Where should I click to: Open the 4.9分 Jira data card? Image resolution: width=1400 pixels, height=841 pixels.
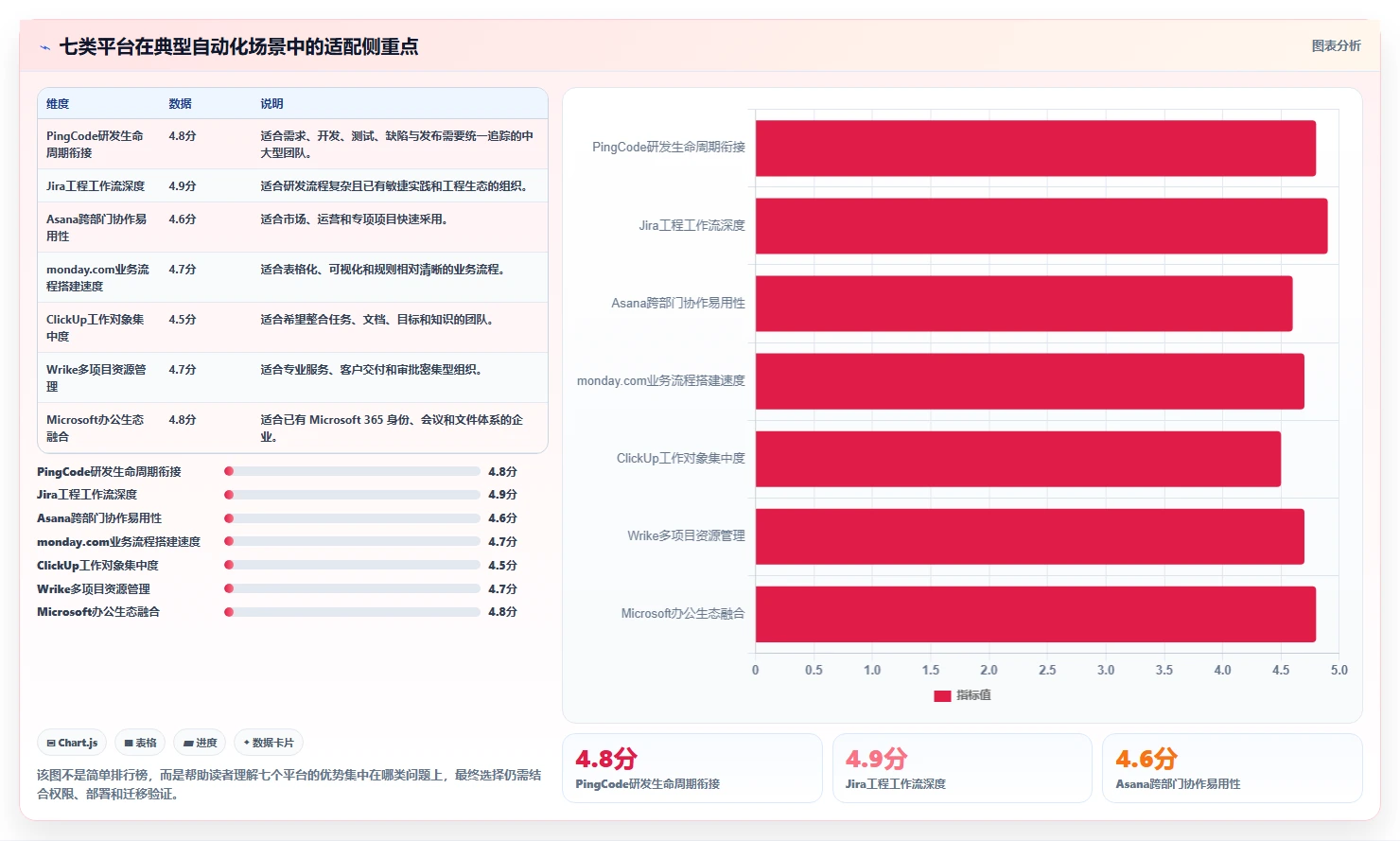click(x=962, y=768)
